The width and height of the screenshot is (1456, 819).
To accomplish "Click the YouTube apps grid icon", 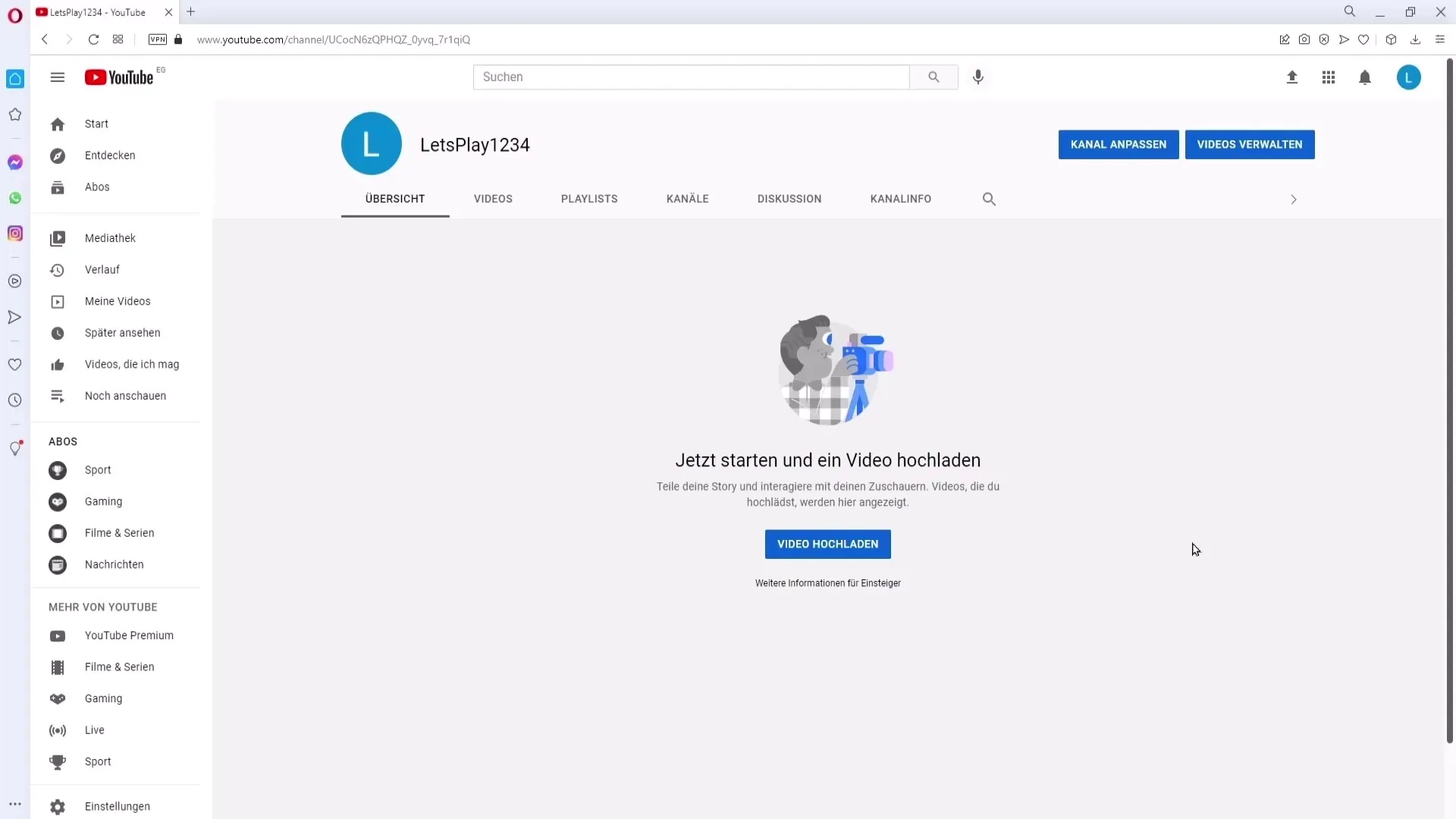I will point(1328,77).
